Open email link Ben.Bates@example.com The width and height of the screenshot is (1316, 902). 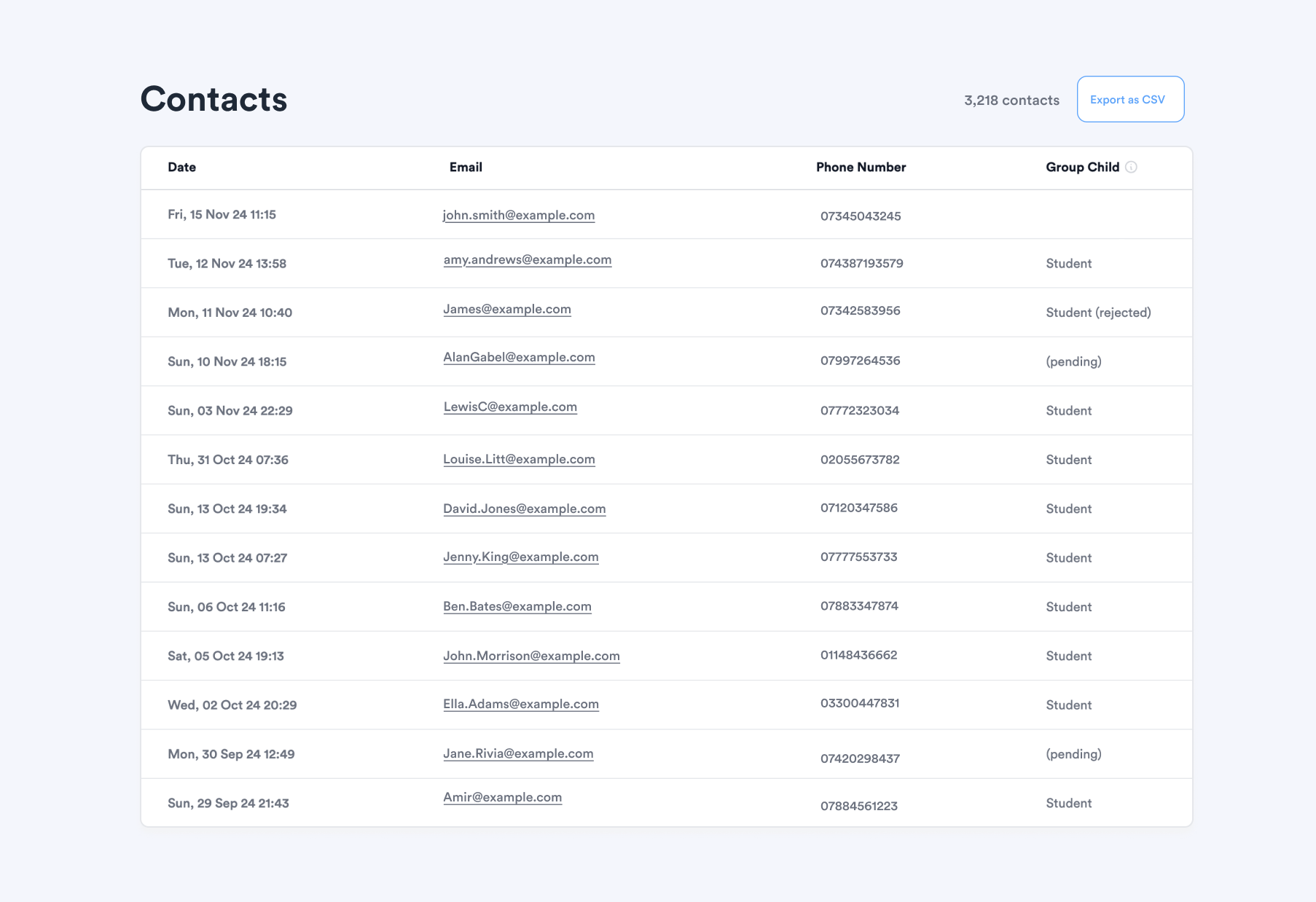pos(517,606)
